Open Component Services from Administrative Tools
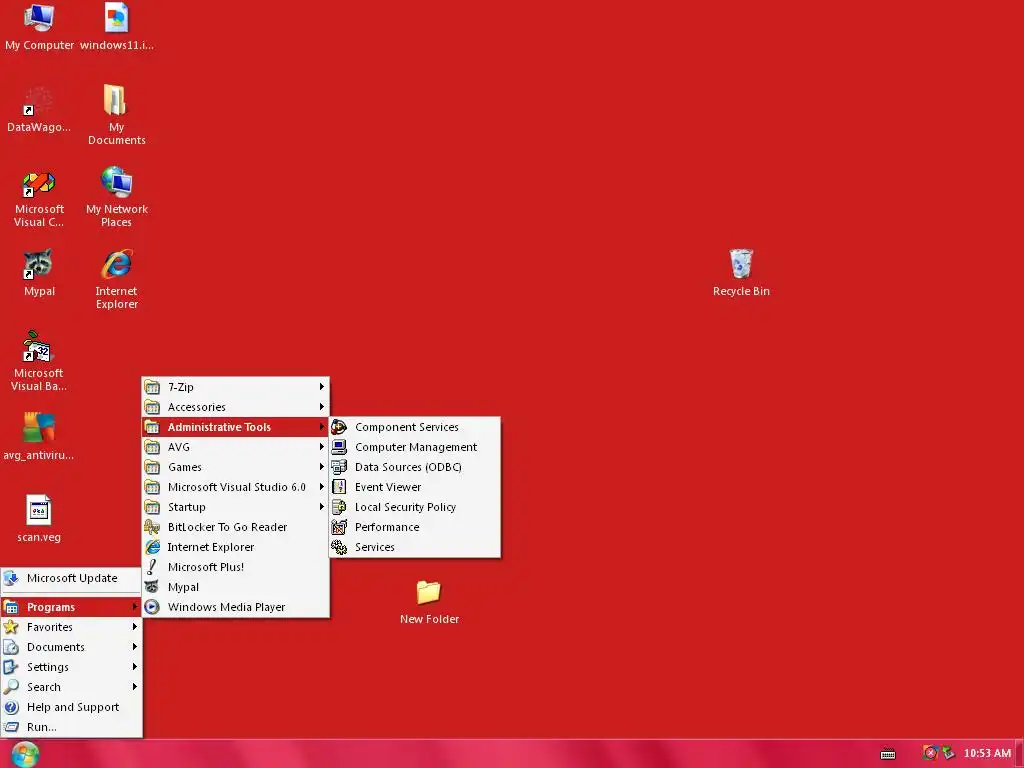This screenshot has height=768, width=1024. pos(415,427)
